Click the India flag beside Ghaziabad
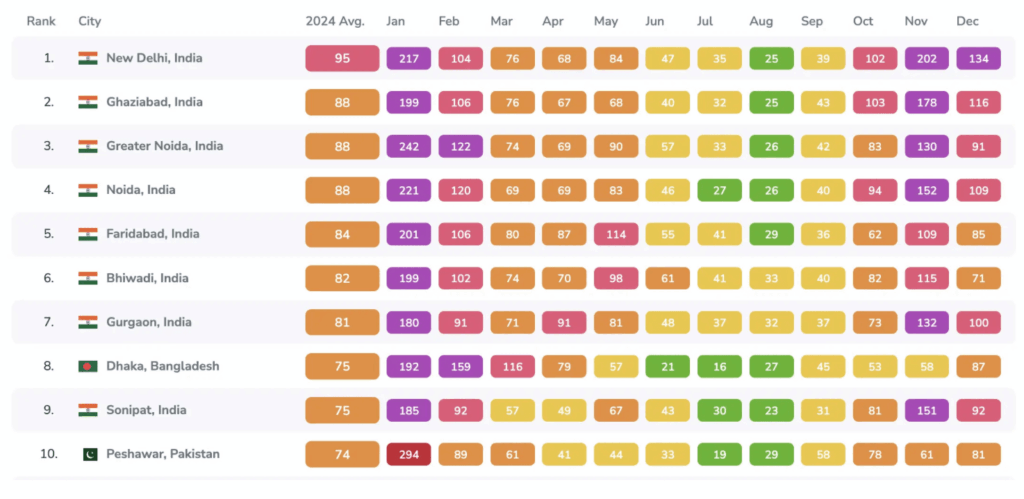This screenshot has height=499, width=1024. (88, 102)
